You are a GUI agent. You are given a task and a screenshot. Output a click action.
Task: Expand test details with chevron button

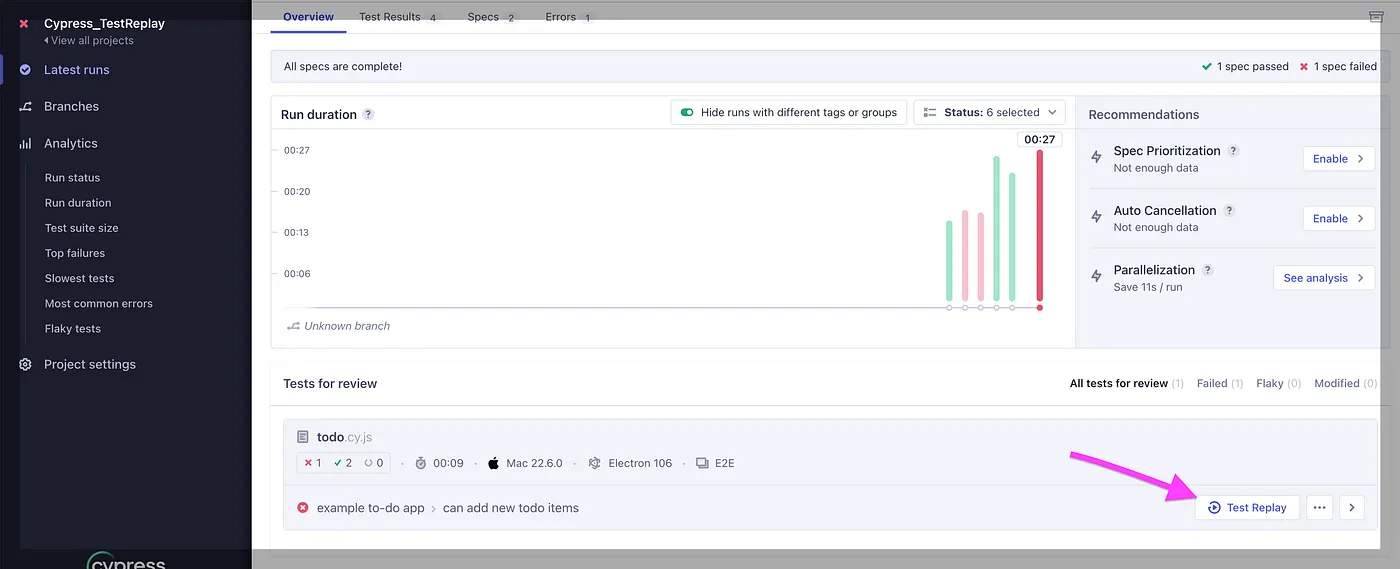coord(1352,508)
